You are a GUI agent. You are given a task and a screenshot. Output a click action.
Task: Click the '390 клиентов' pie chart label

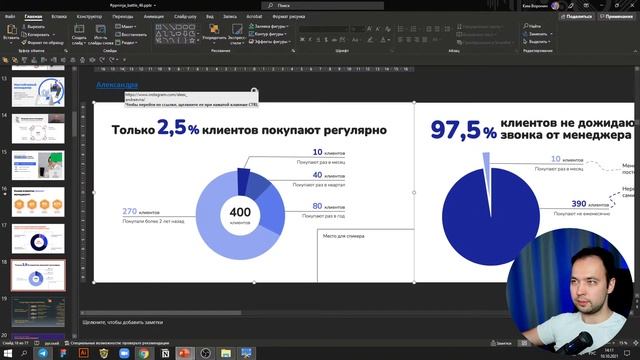coord(590,204)
